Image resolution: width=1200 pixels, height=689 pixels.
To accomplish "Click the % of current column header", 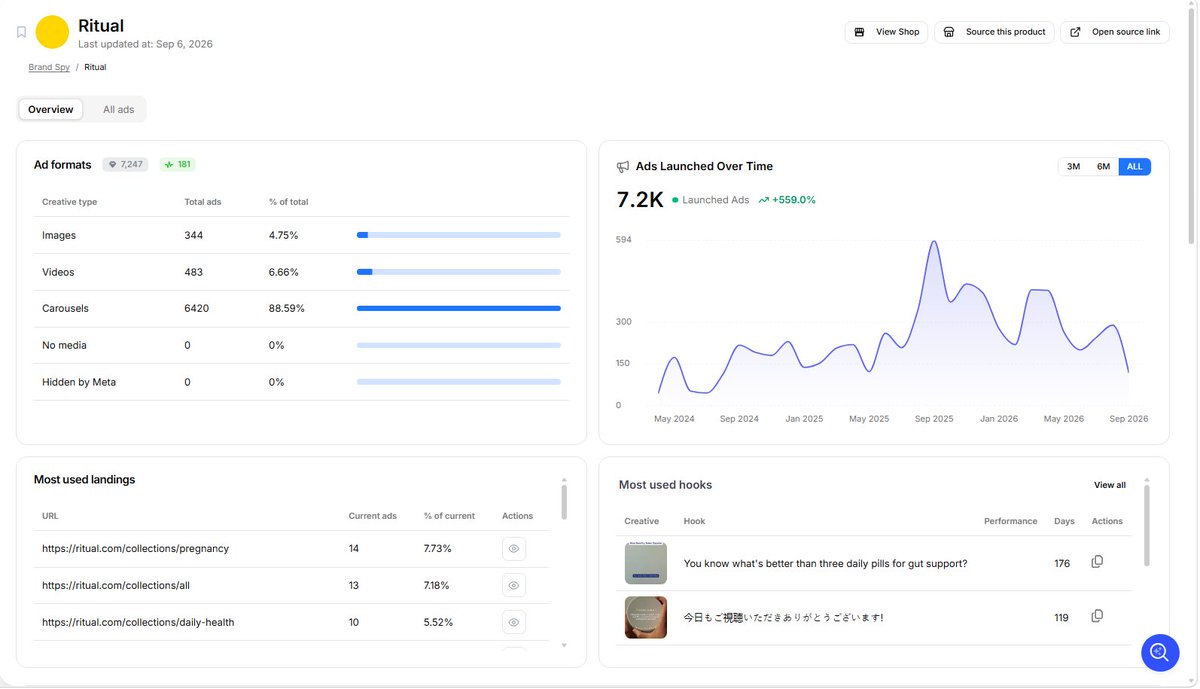I will pyautogui.click(x=449, y=516).
